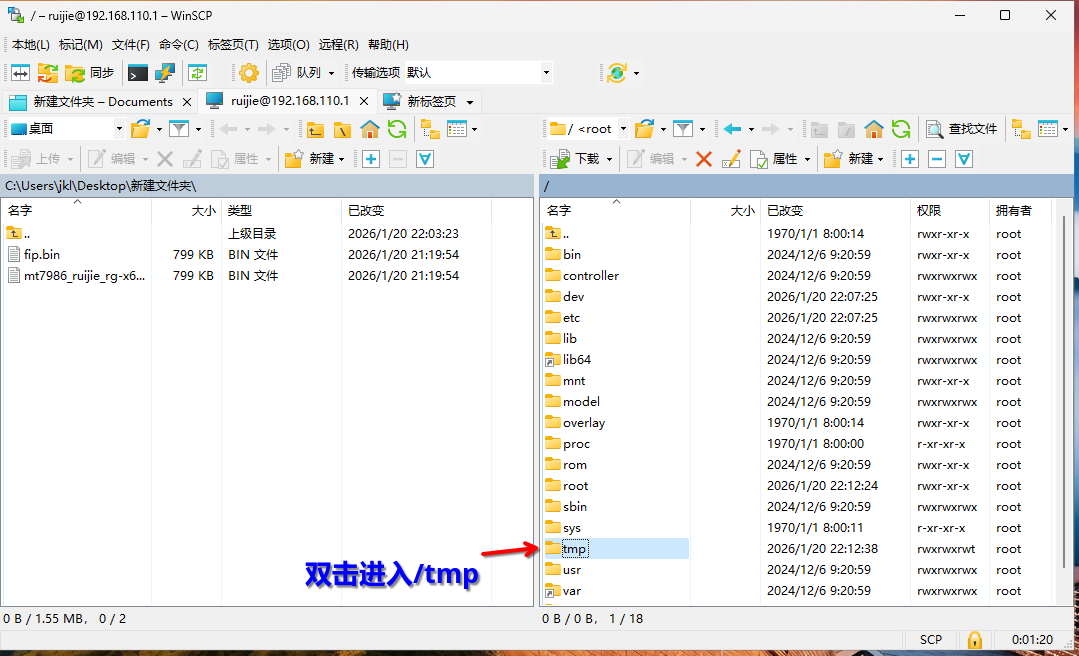Click the red X delete icon on remote toolbar
The image size is (1079, 656).
click(x=702, y=159)
